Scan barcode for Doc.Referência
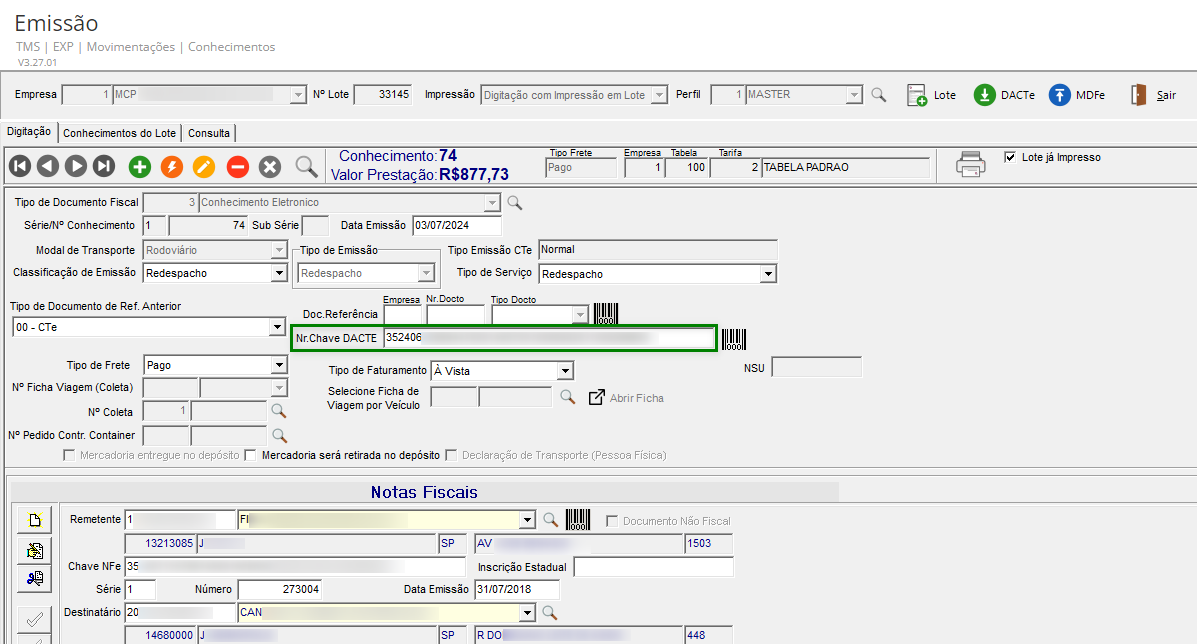1197x644 pixels. click(x=606, y=314)
